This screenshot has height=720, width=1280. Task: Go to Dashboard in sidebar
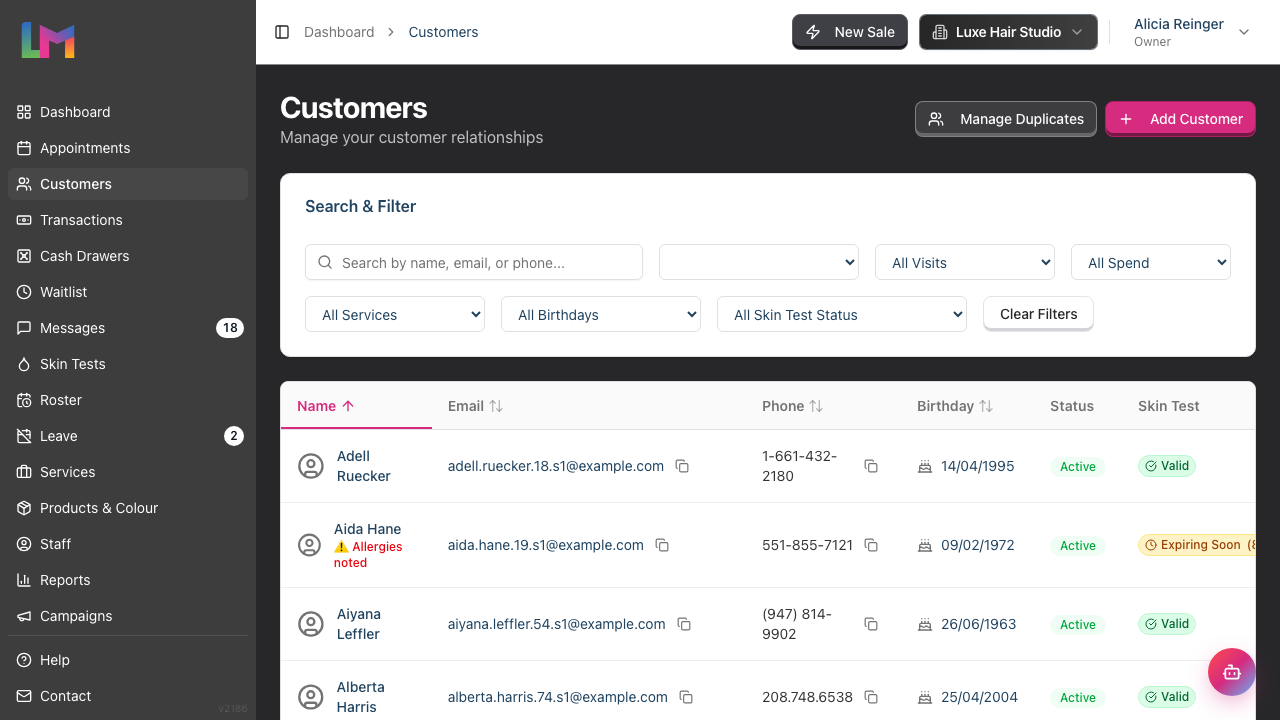tap(128, 112)
